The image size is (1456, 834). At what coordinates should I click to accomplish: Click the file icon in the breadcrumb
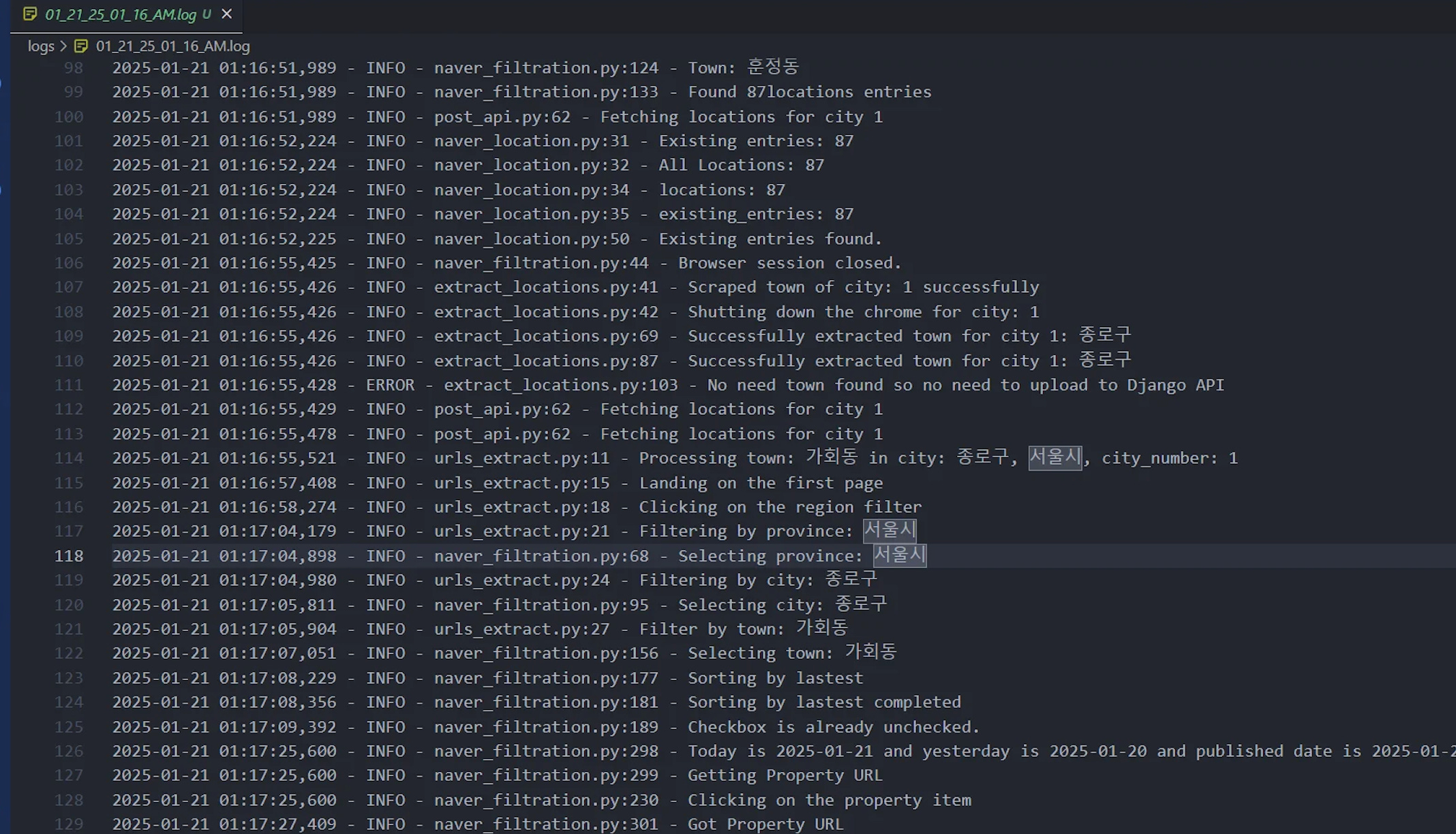click(x=81, y=46)
